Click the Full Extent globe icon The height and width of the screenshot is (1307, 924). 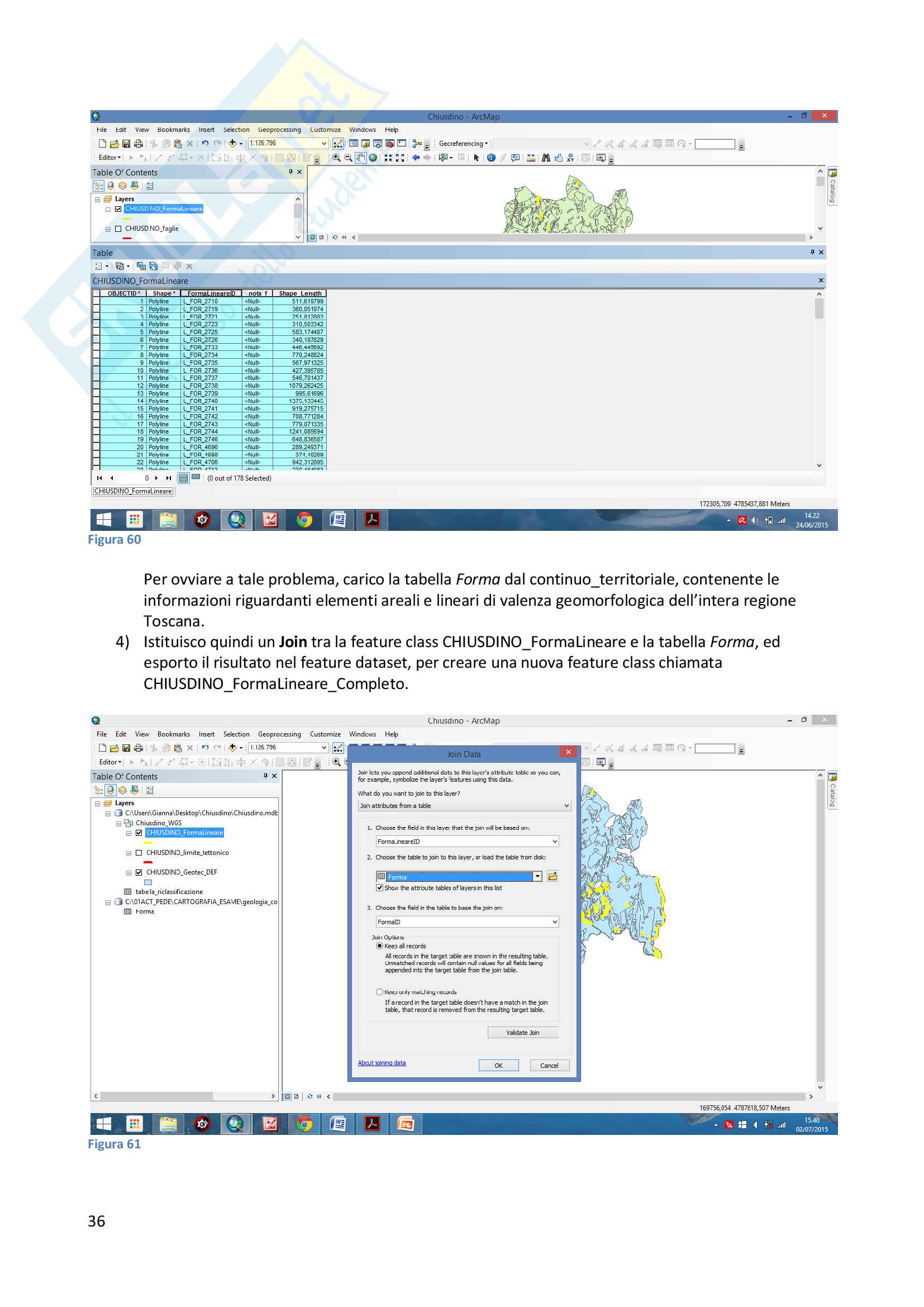pyautogui.click(x=373, y=158)
